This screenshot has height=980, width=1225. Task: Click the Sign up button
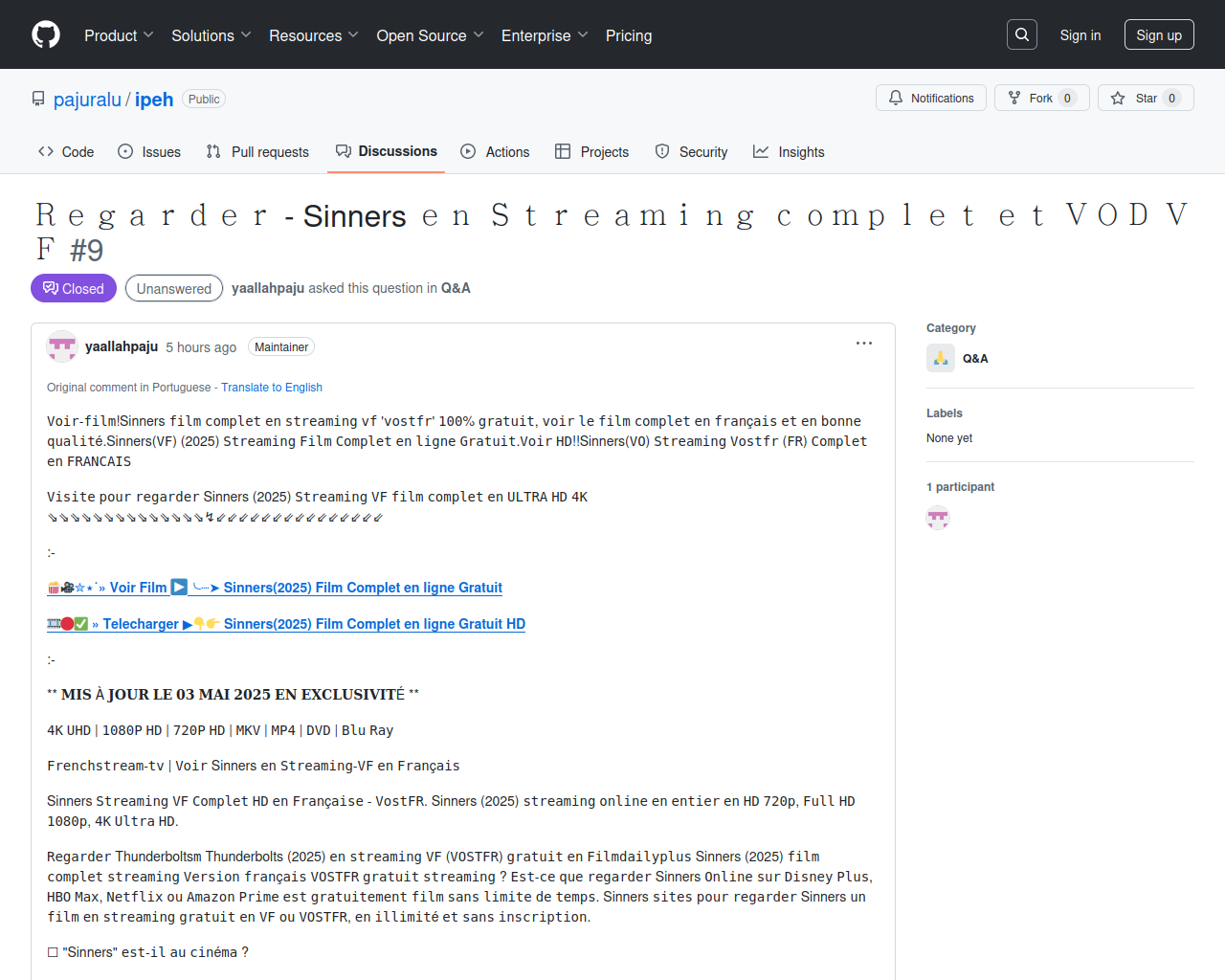coord(1159,34)
